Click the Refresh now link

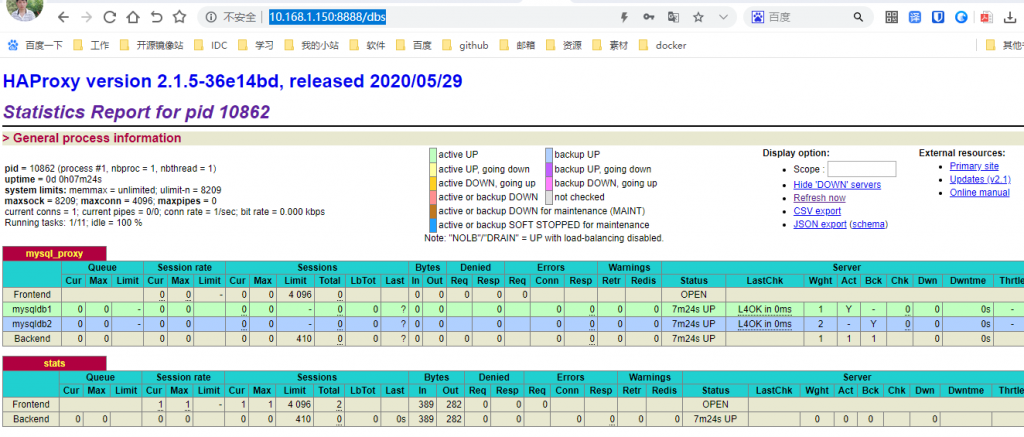pos(818,198)
